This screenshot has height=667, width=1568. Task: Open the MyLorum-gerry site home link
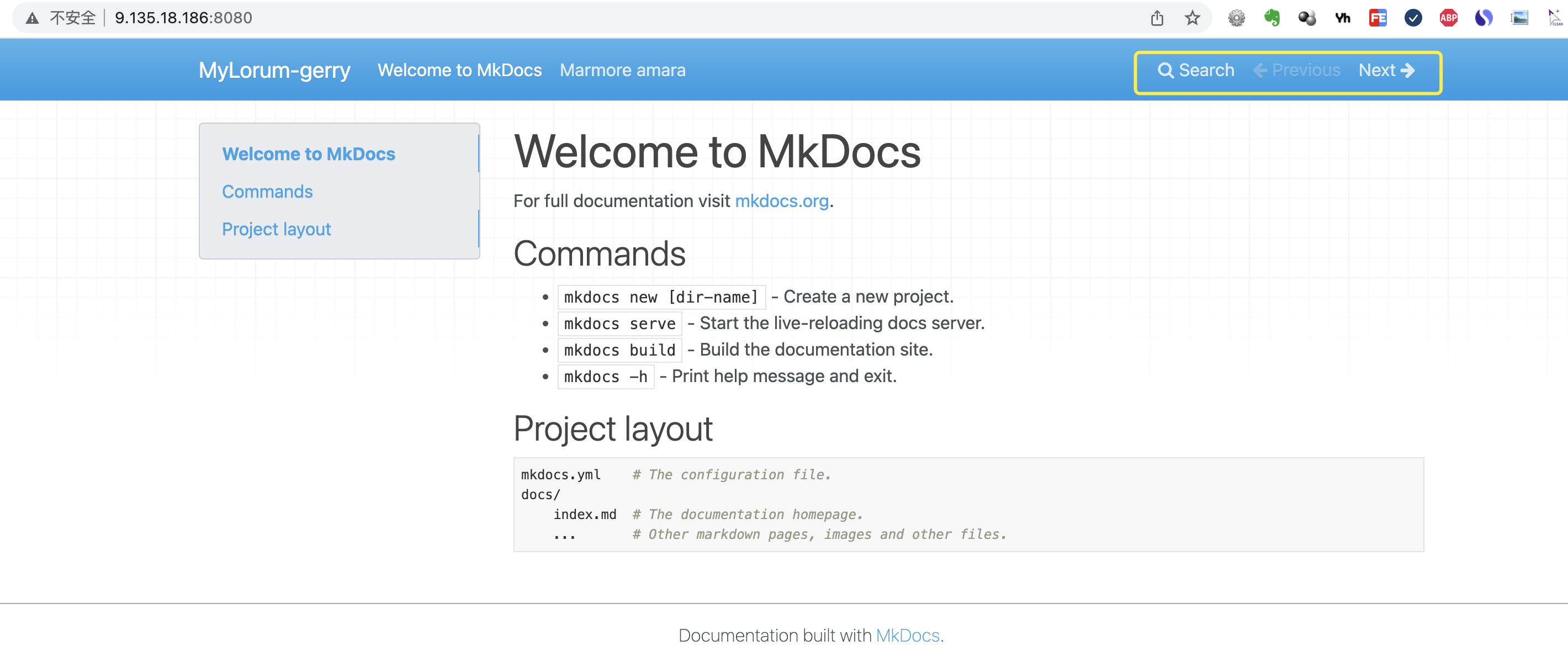(274, 71)
